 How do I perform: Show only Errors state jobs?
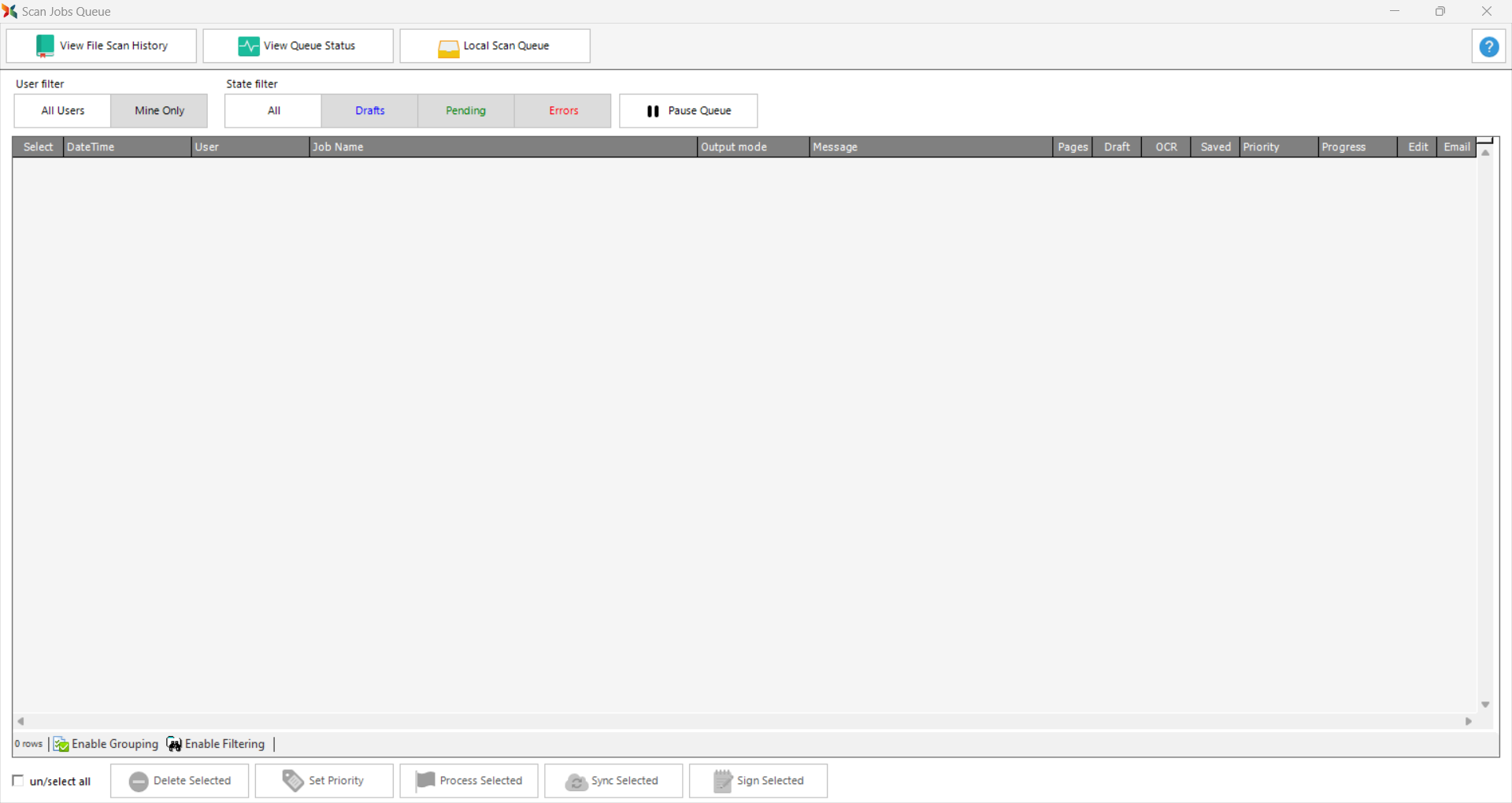563,111
